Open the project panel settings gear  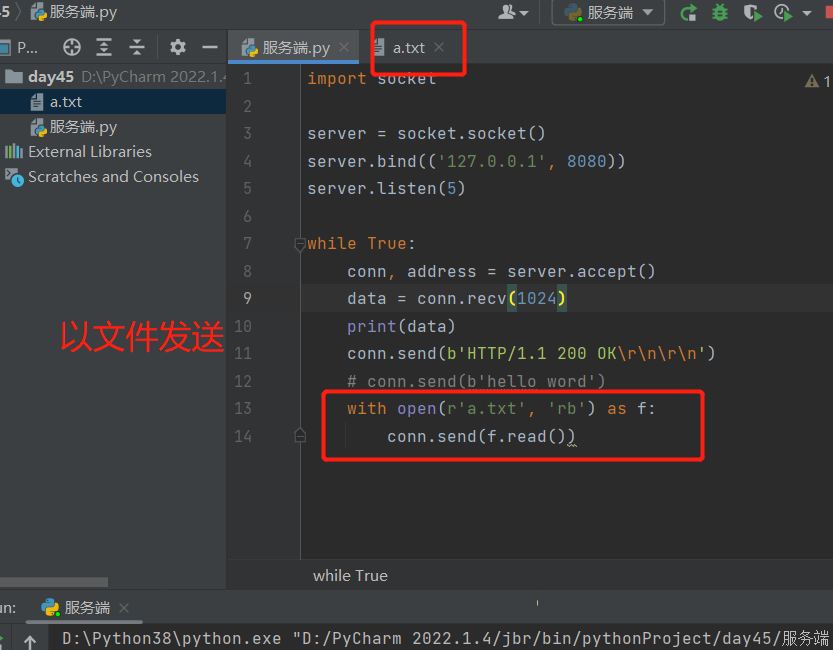177,47
